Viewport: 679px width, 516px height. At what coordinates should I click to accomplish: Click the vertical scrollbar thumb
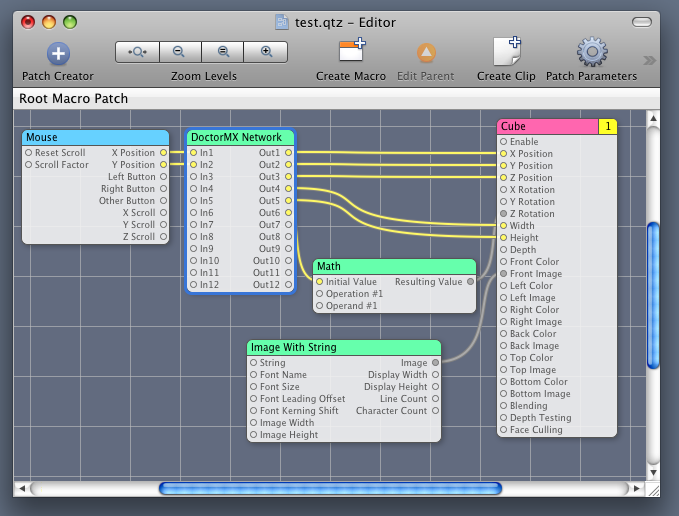653,295
